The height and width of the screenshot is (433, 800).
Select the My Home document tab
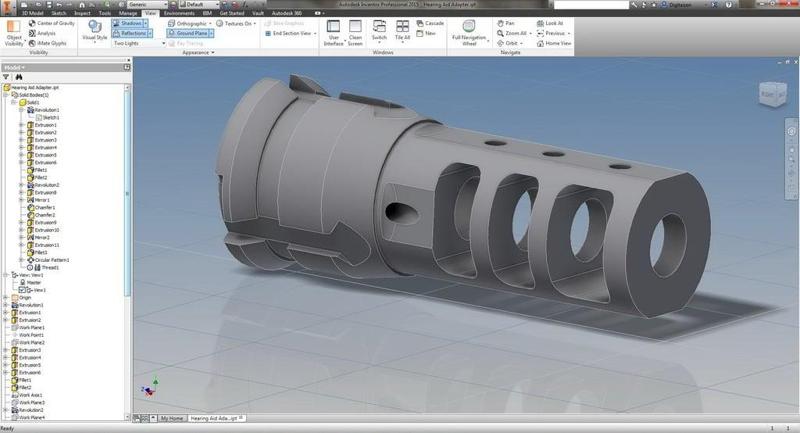coord(171,418)
